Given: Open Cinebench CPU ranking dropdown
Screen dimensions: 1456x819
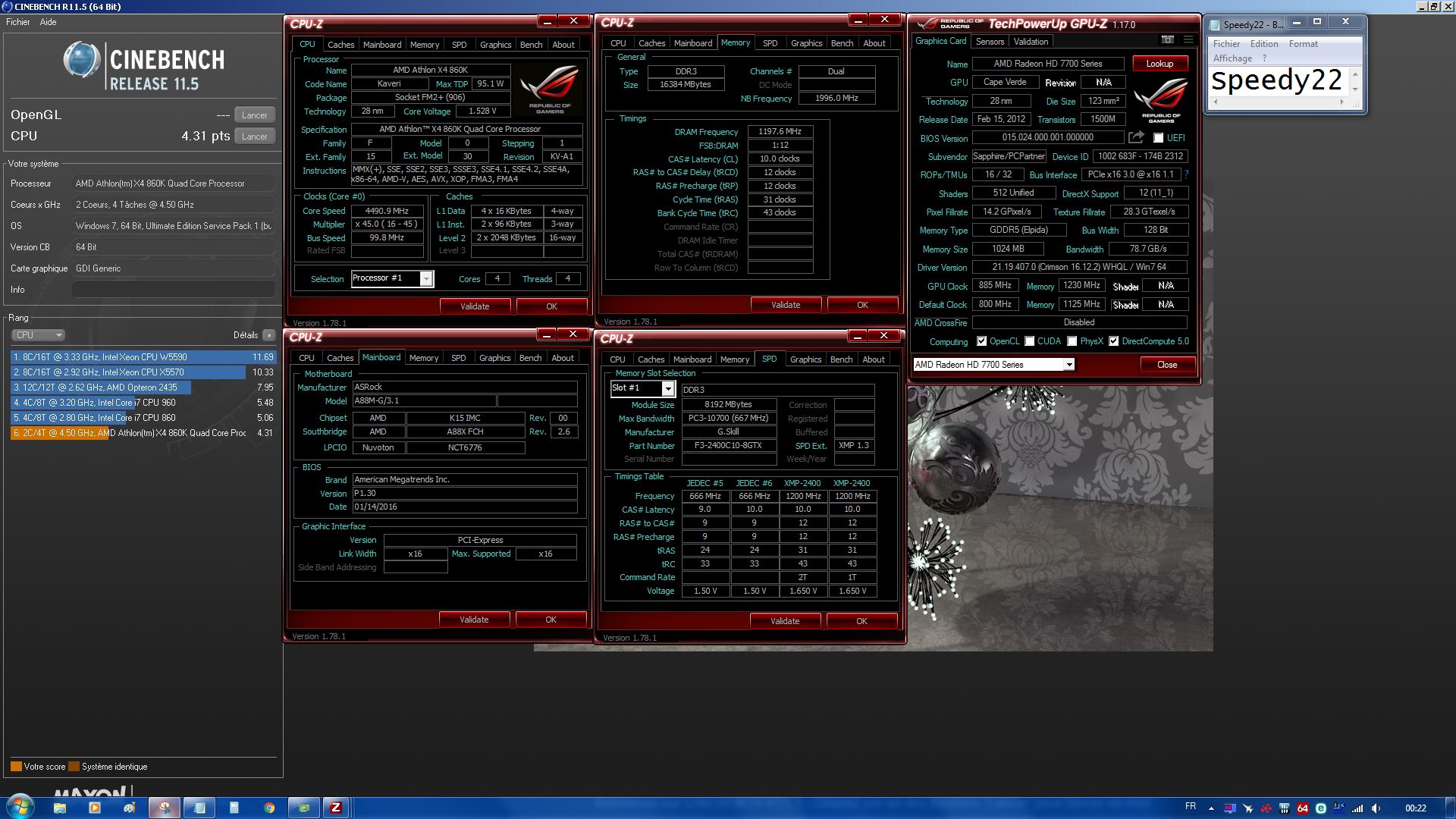Looking at the screenshot, I should (x=38, y=334).
